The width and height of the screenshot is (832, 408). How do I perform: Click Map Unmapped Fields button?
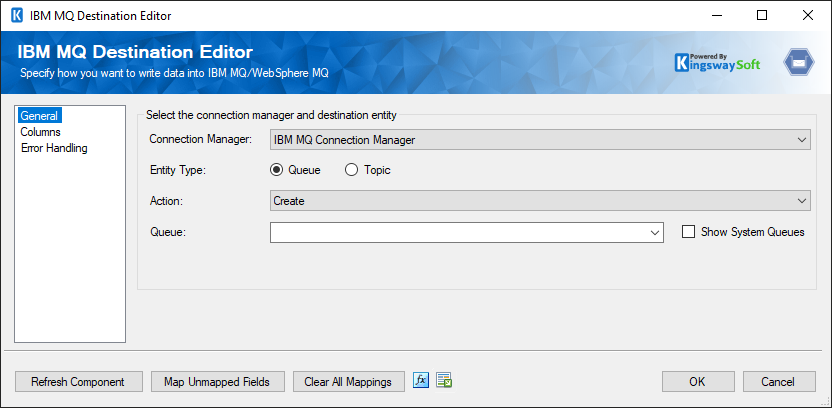pyautogui.click(x=218, y=381)
